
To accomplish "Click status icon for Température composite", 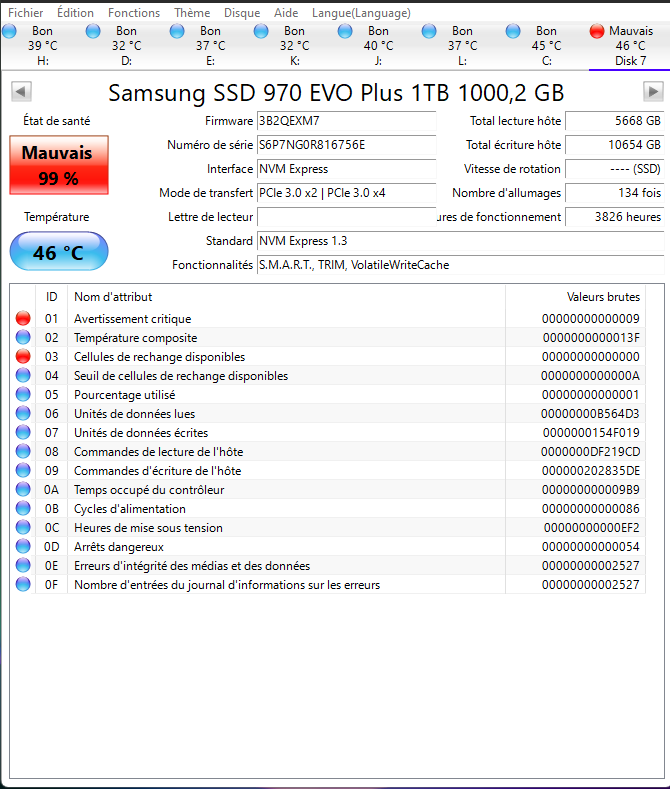I will coord(23,337).
